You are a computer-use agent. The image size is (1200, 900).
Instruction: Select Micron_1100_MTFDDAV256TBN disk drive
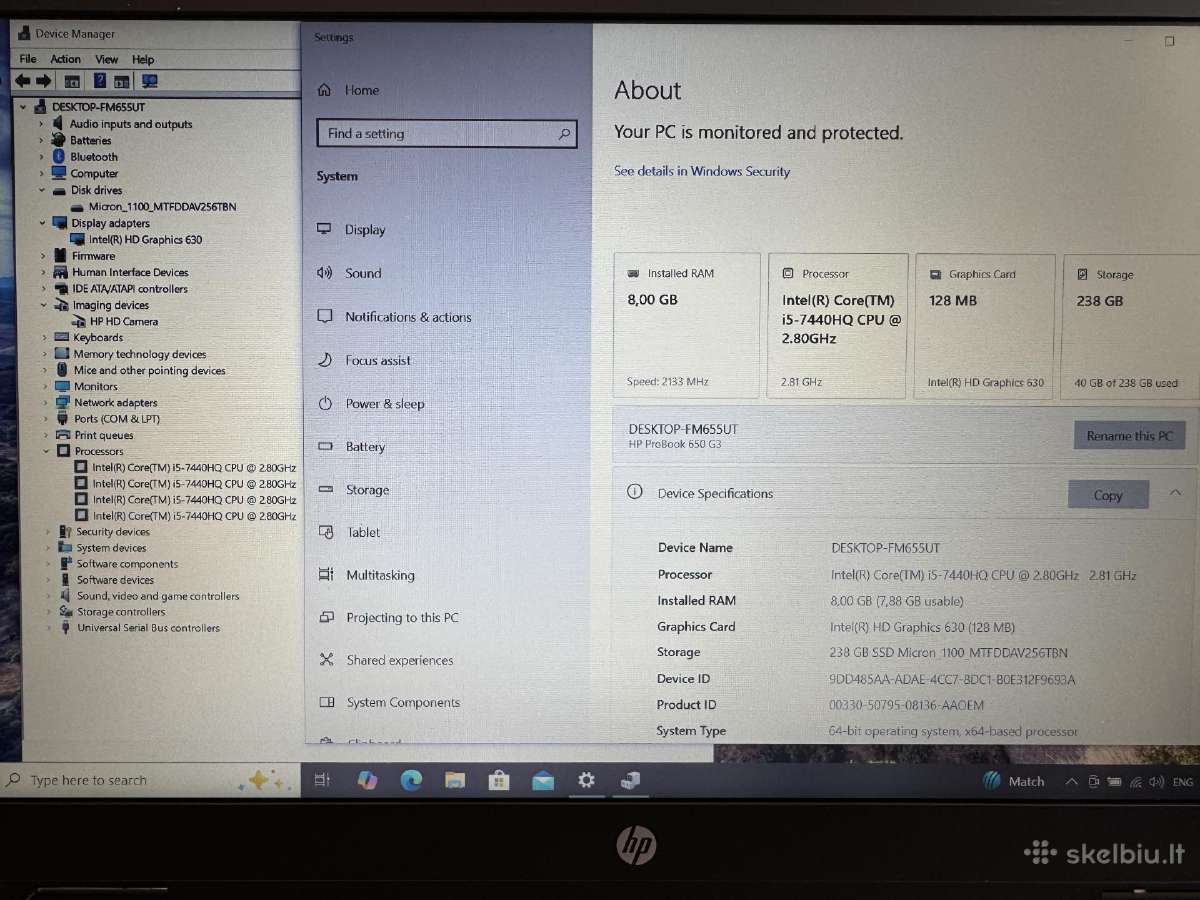[x=163, y=207]
